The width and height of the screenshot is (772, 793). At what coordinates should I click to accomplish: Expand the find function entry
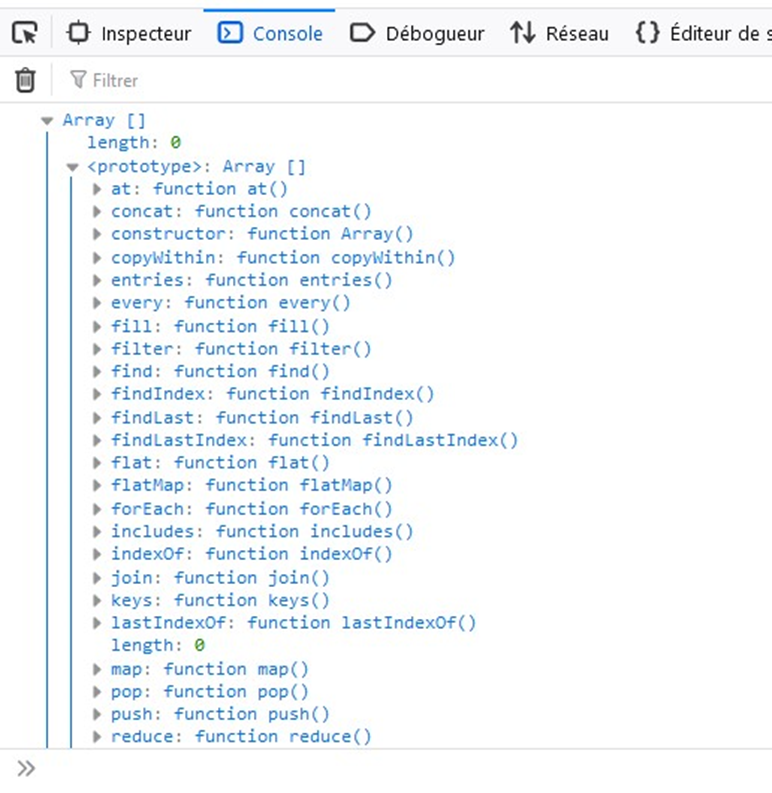tap(97, 372)
